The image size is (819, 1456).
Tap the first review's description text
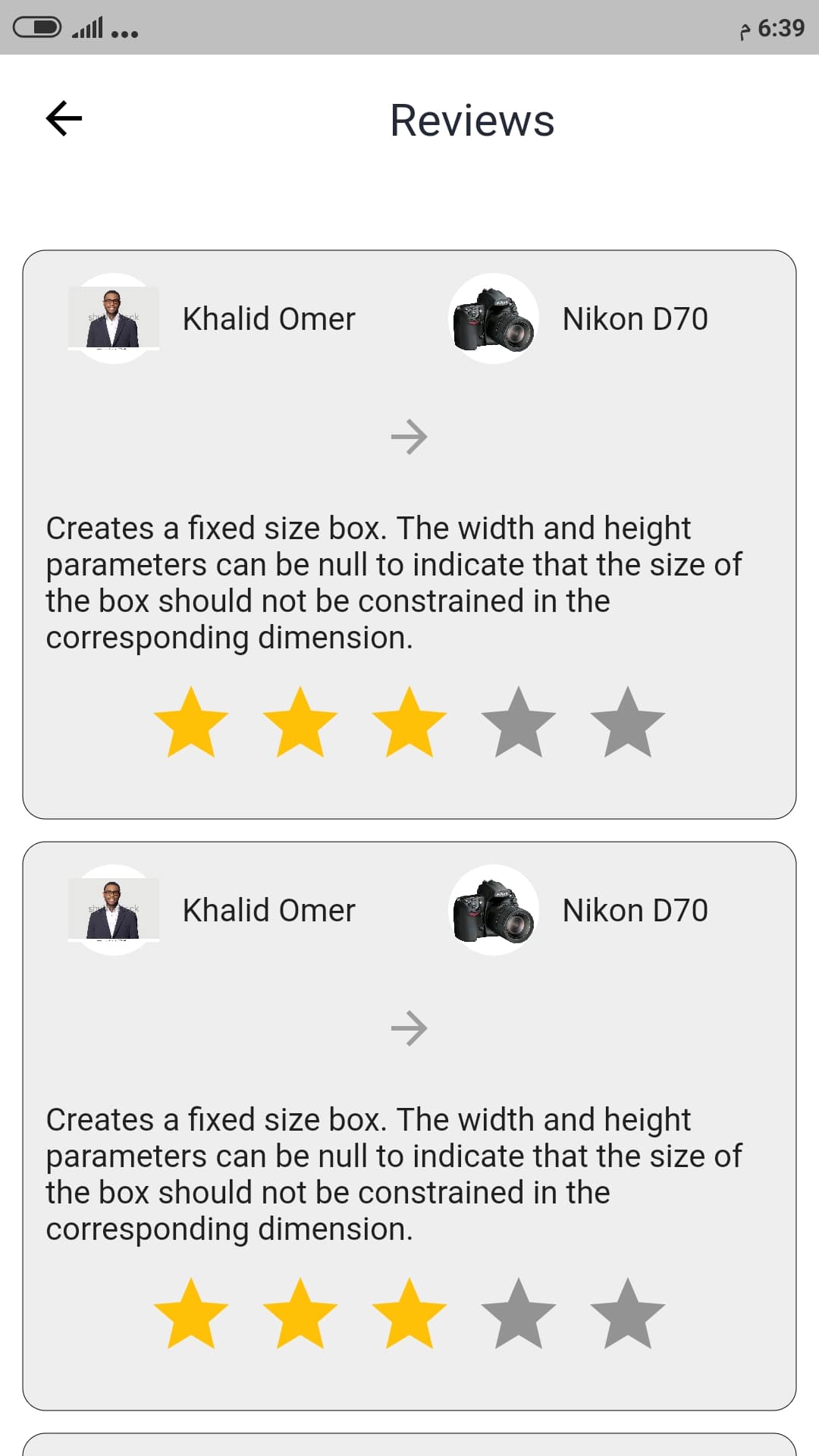click(394, 582)
